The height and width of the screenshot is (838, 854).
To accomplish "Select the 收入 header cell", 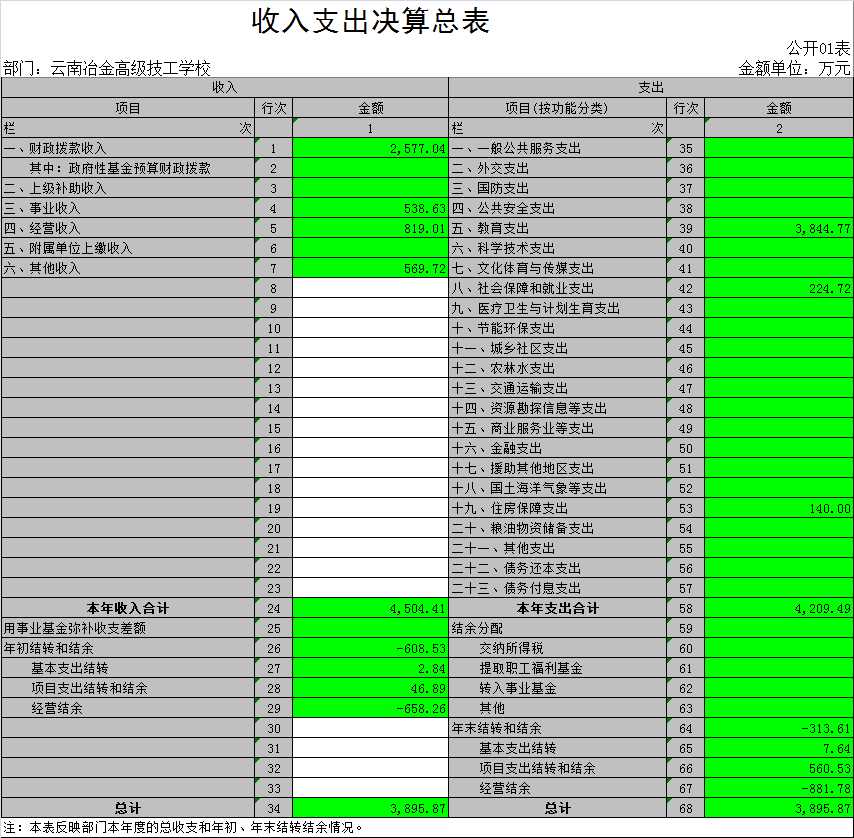I will 225,88.
